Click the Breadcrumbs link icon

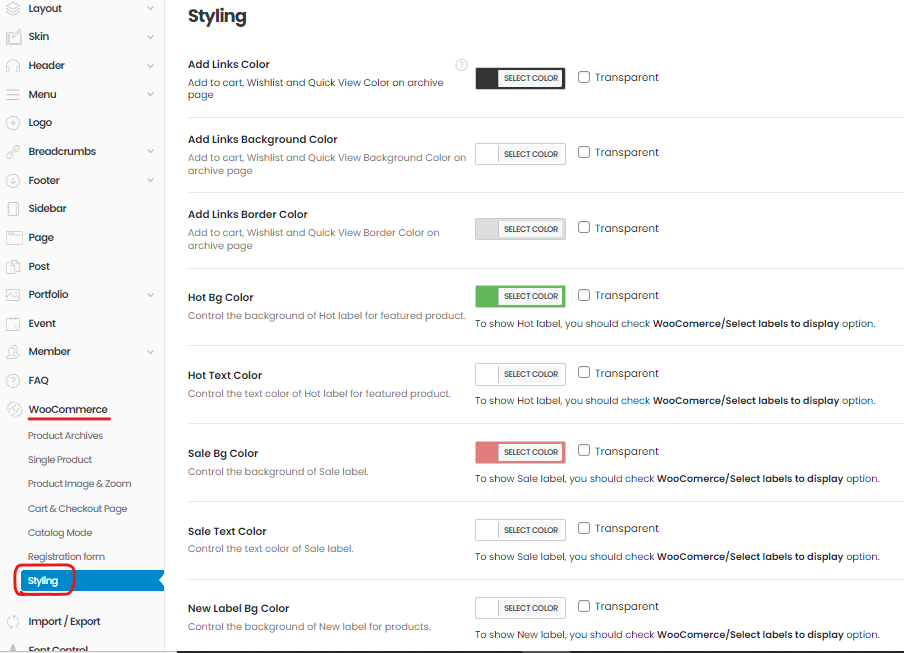[x=13, y=152]
